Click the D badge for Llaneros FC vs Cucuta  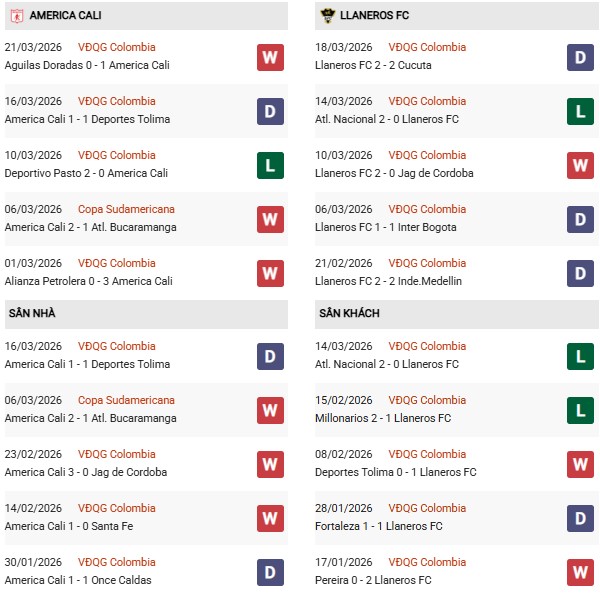pyautogui.click(x=581, y=57)
